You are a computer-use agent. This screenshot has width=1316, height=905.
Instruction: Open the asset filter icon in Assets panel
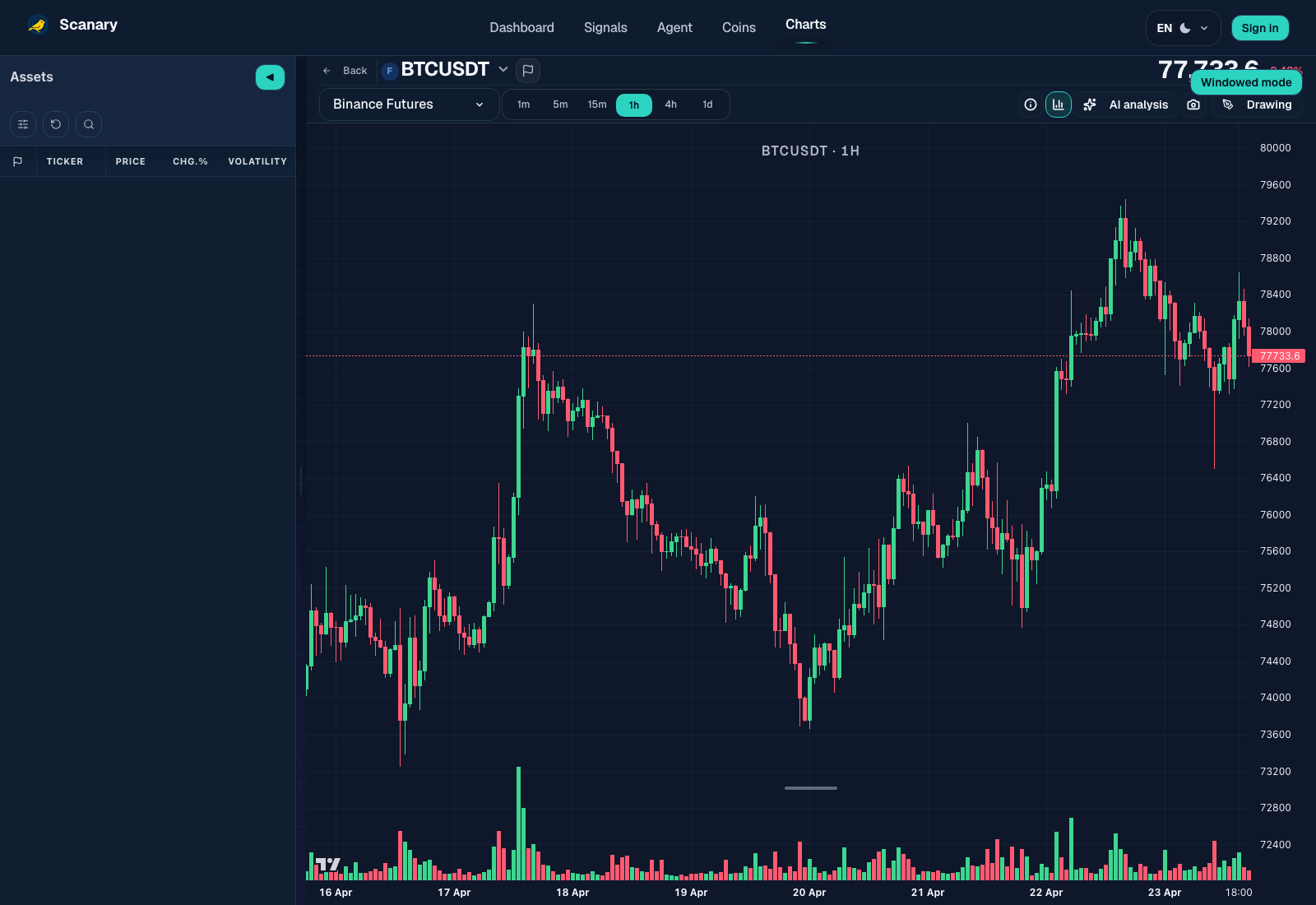(x=22, y=124)
